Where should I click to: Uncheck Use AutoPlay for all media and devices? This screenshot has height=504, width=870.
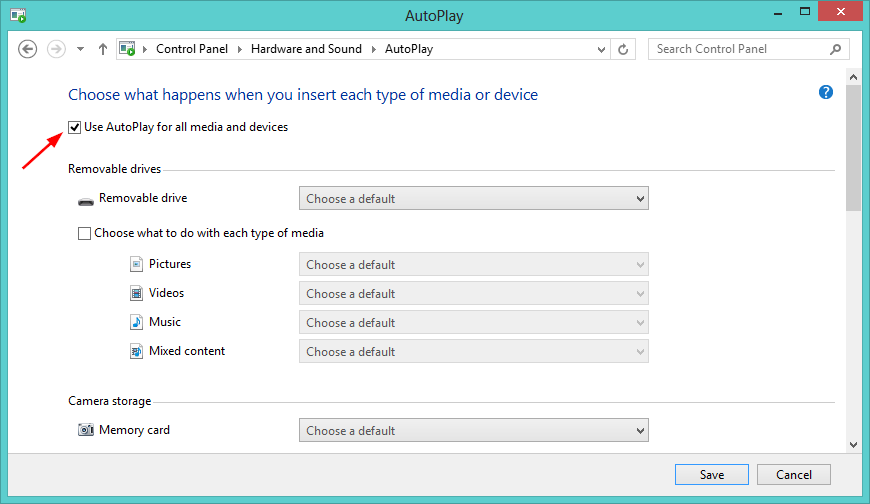pyautogui.click(x=75, y=127)
